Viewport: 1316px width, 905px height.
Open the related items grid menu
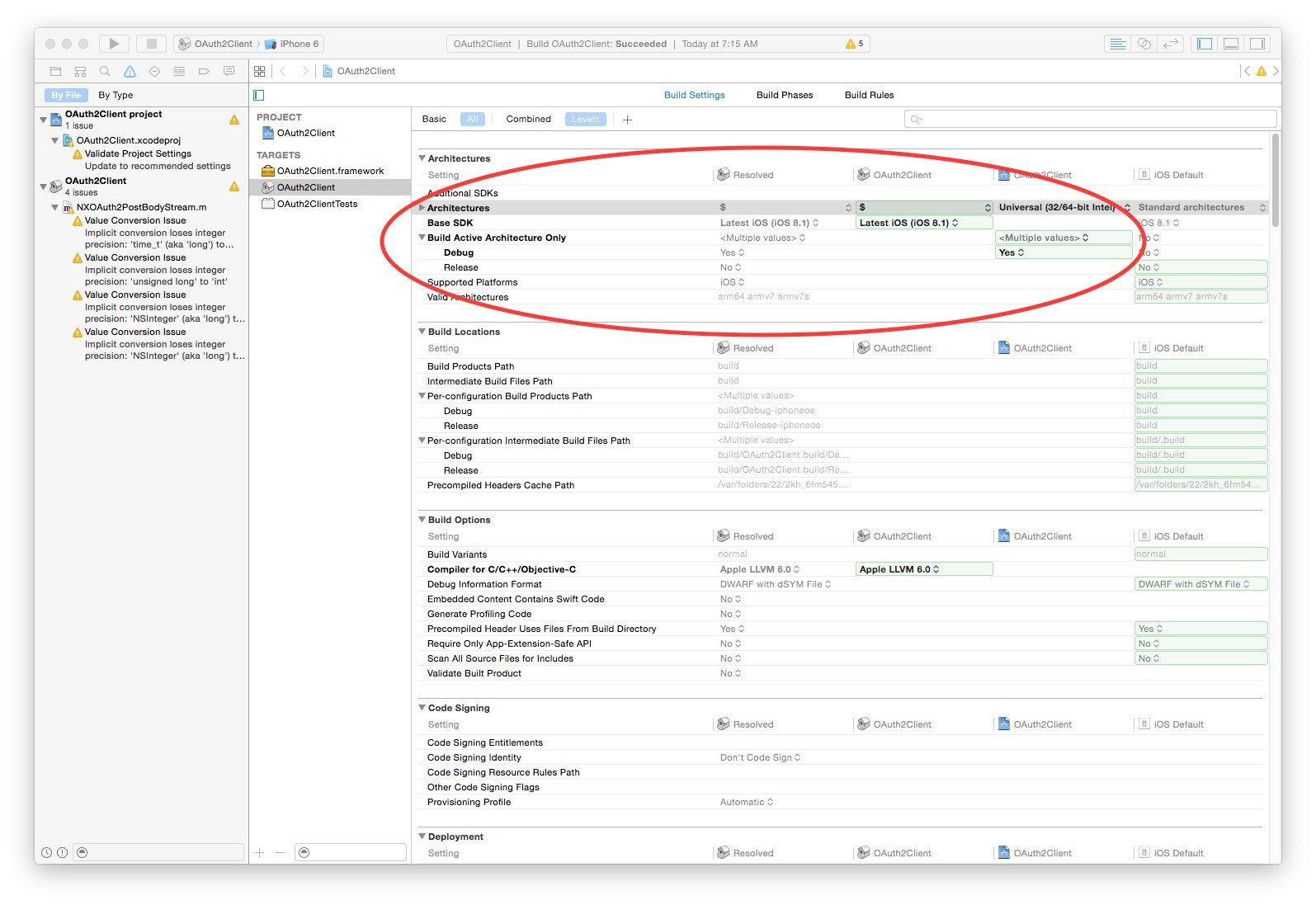pyautogui.click(x=260, y=71)
